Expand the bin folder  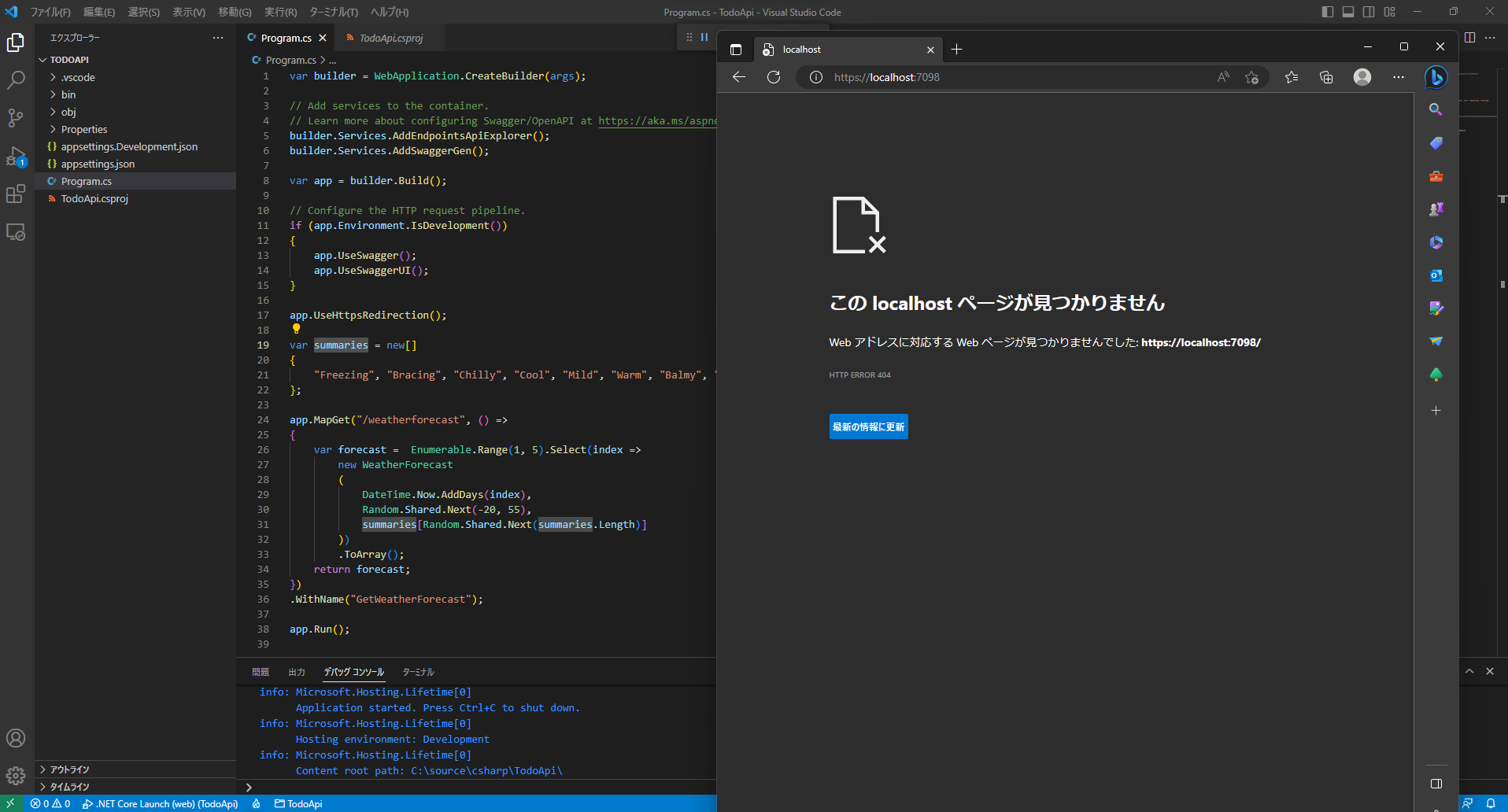coord(68,94)
